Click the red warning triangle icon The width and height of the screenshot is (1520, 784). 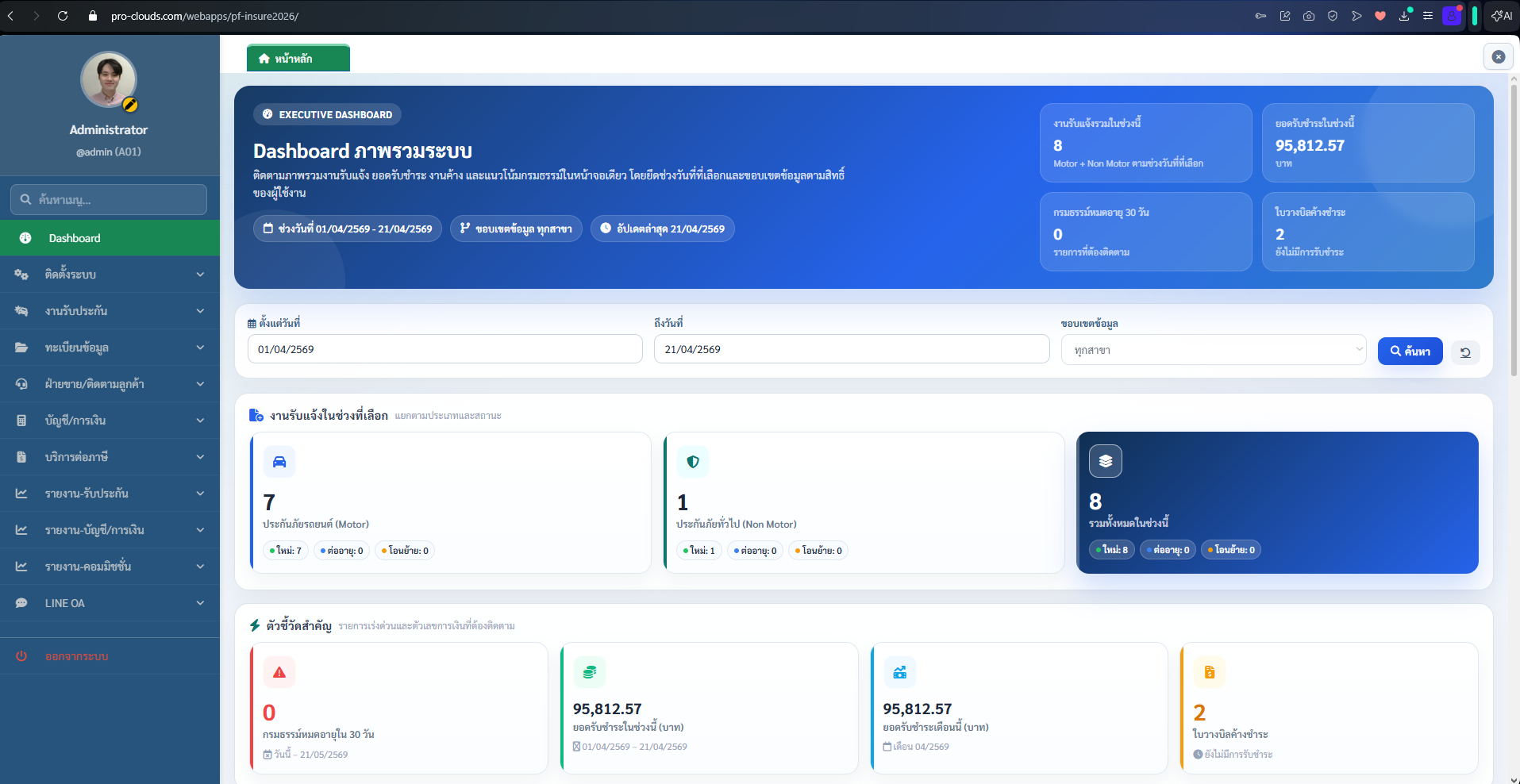click(279, 672)
